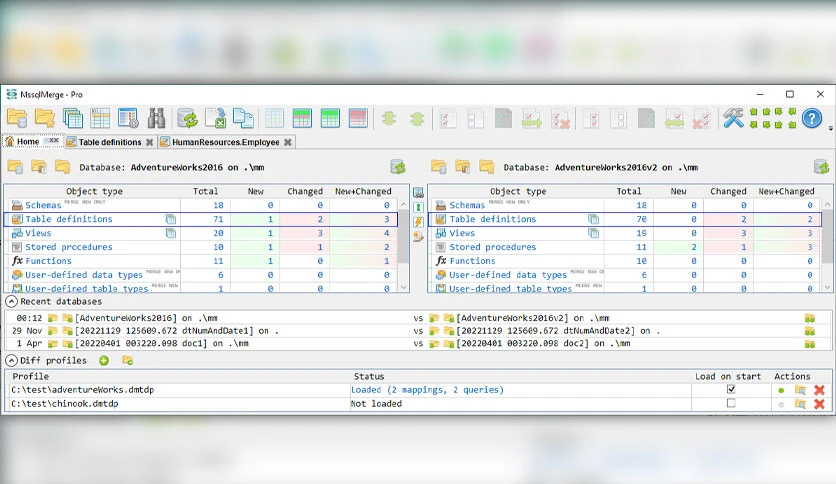Select C:\test\chinook.dmtdp profile row
Viewport: 836px width, 484px height.
(x=417, y=404)
